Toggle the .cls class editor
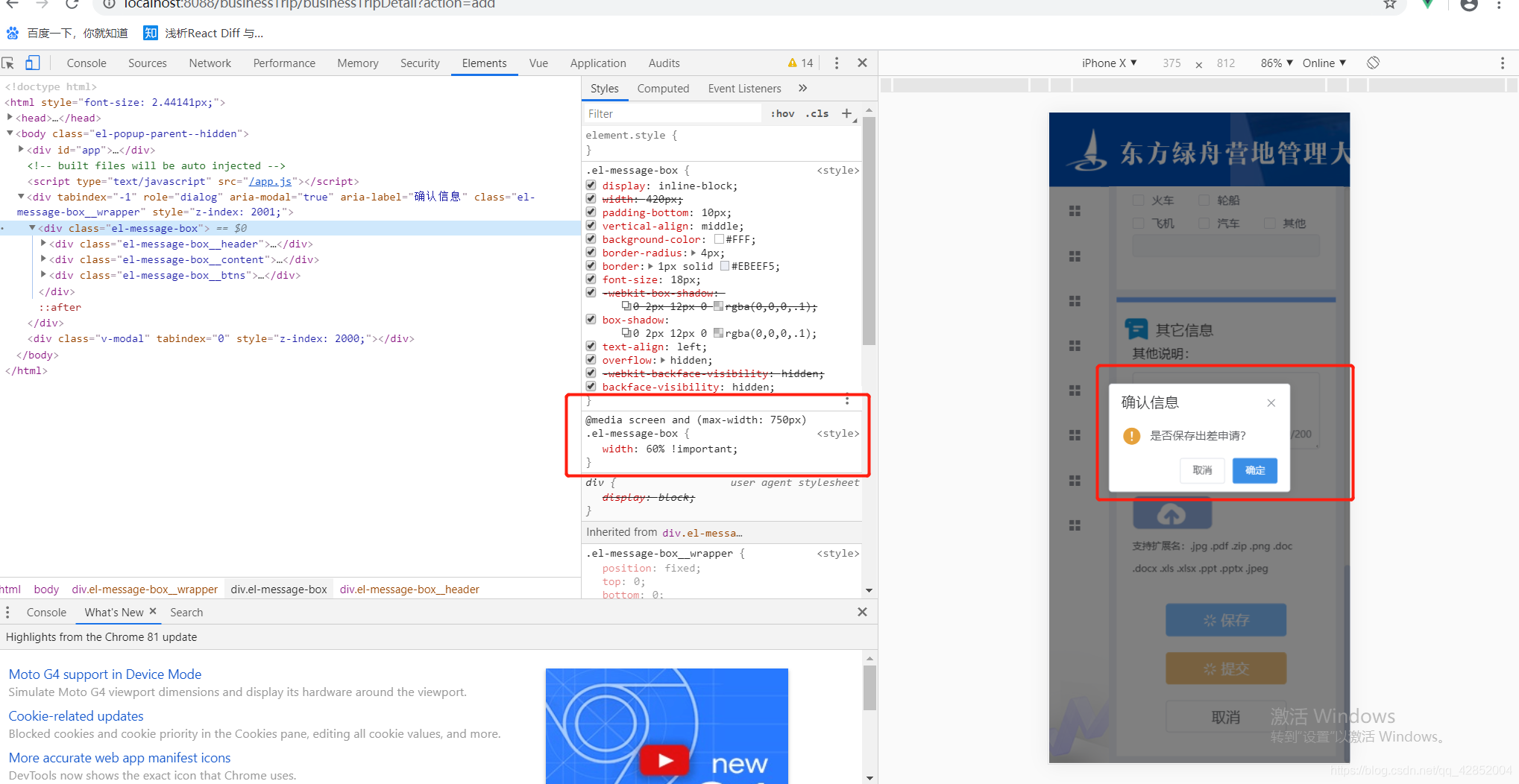Screen dimensions: 1519x784 click(817, 113)
